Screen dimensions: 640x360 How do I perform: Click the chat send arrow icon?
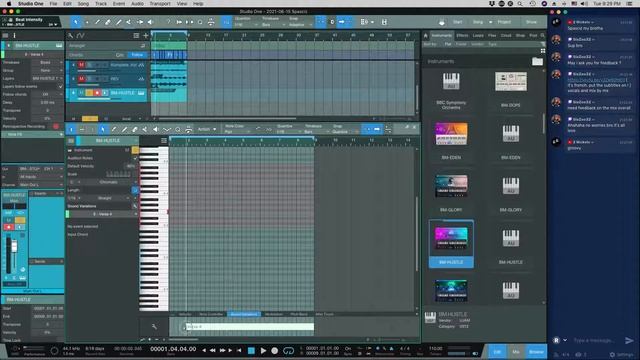[629, 340]
